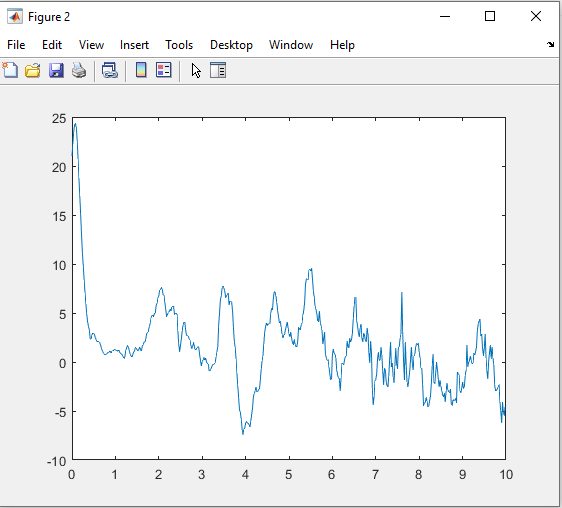This screenshot has width=562, height=508.
Task: Open the Insert menu
Action: (x=134, y=45)
